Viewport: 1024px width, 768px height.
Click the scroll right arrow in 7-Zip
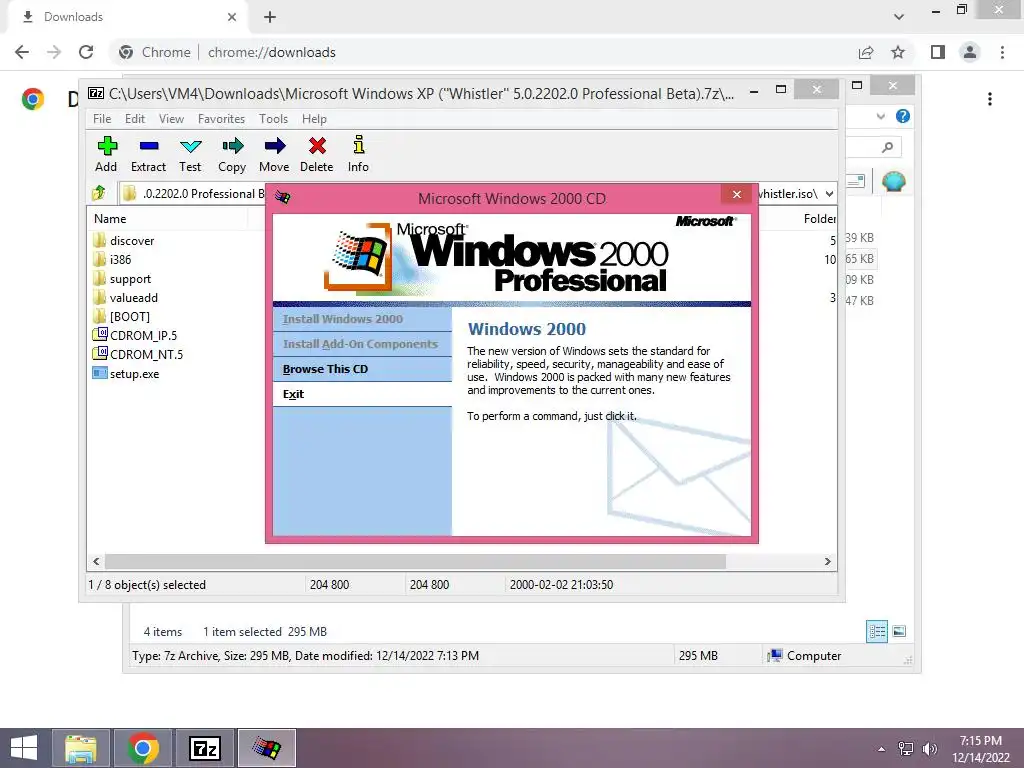tap(827, 562)
